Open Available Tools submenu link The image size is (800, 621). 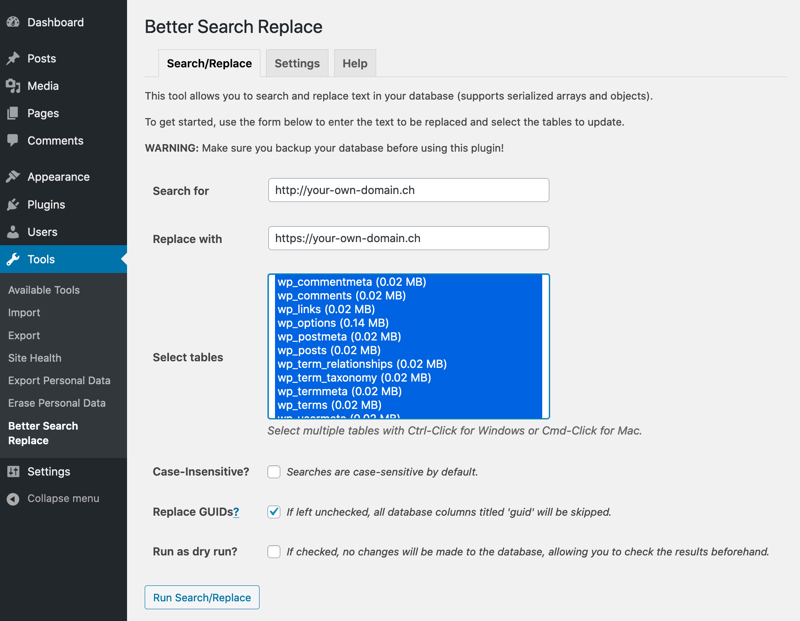[44, 290]
